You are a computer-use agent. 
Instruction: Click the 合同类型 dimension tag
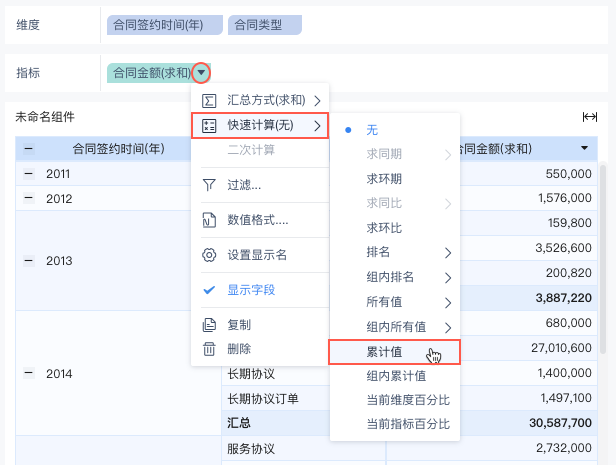[x=264, y=24]
